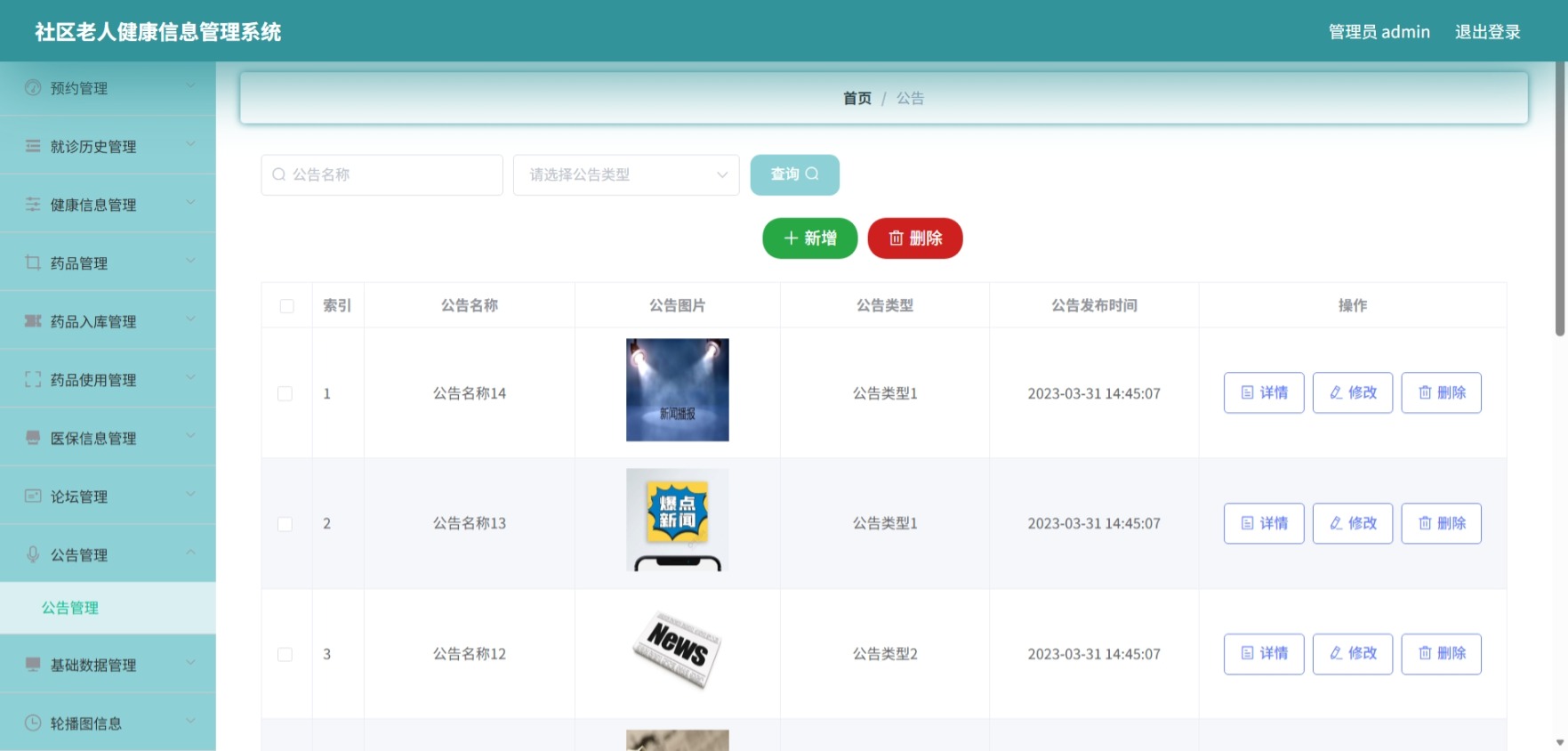Click the 药品入库管理 icon
Screen dimensions: 1568x751
(33, 320)
